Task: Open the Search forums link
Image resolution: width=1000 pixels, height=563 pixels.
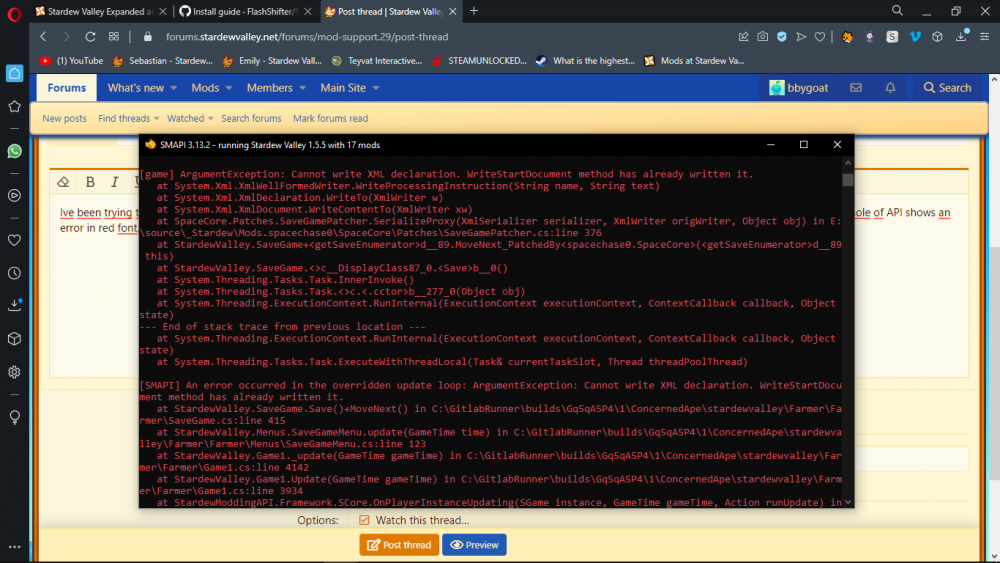Action: [x=251, y=119]
